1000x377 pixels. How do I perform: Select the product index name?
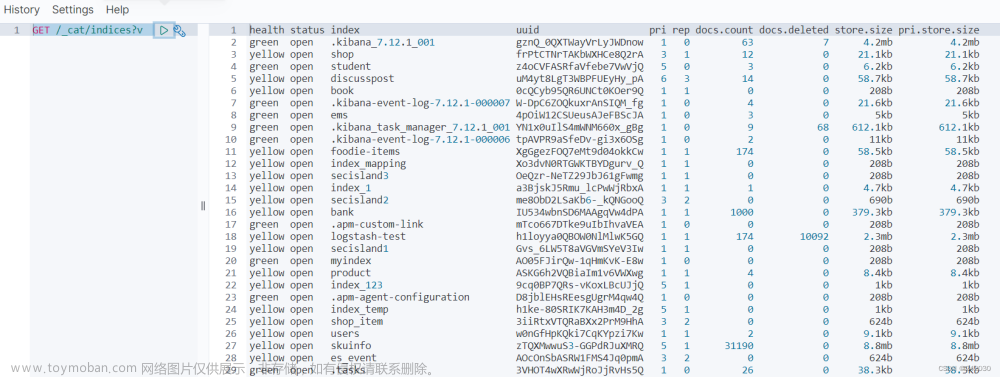click(x=351, y=272)
